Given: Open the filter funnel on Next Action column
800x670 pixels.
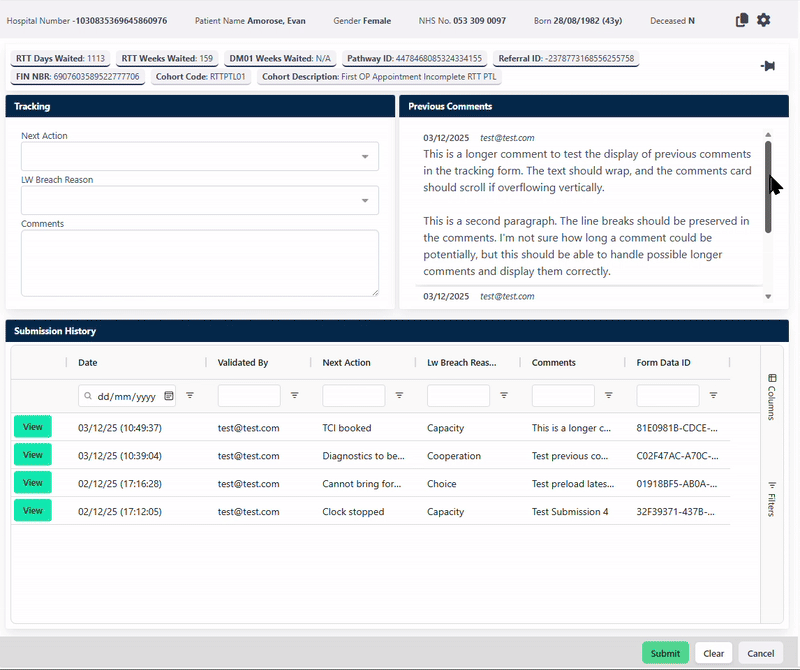Looking at the screenshot, I should tap(399, 396).
